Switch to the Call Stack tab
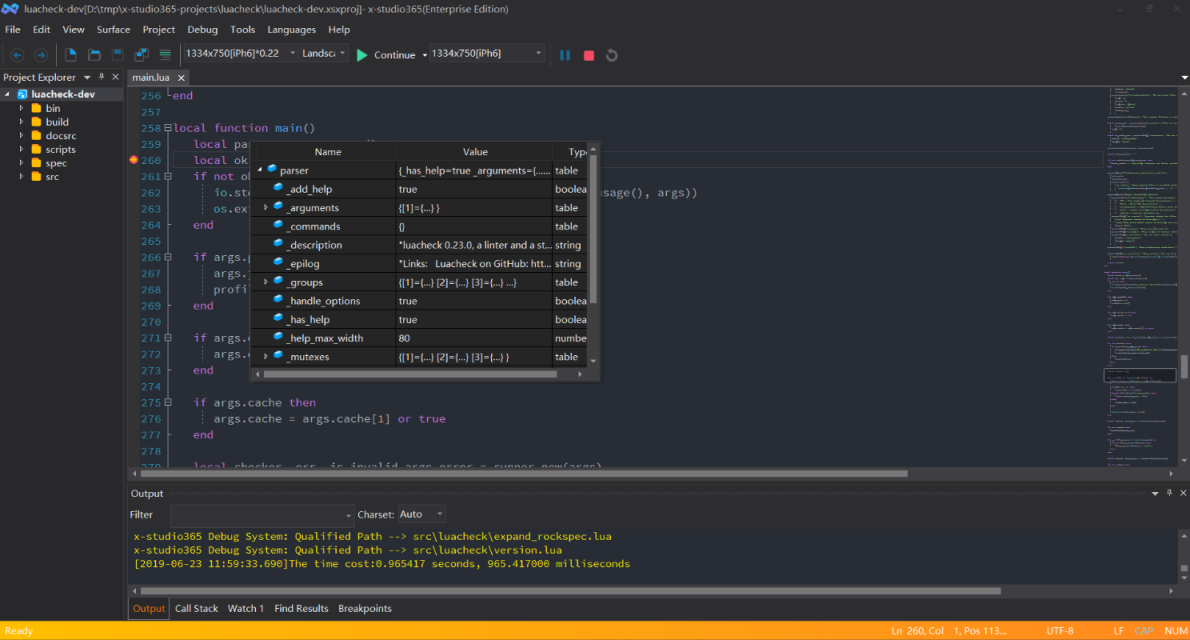Image resolution: width=1190 pixels, height=640 pixels. pyautogui.click(x=196, y=608)
